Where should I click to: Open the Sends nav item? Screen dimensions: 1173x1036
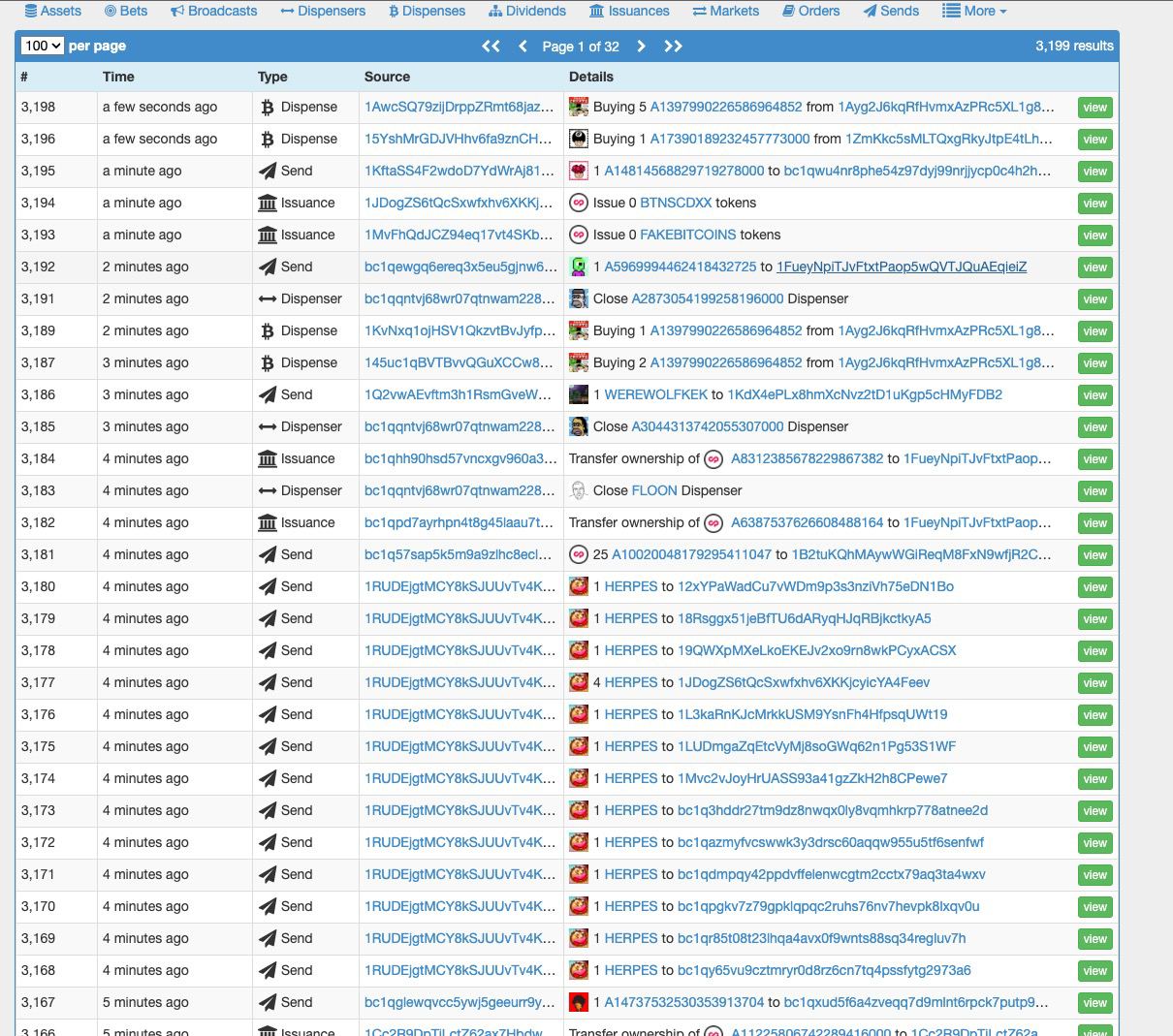pos(891,11)
